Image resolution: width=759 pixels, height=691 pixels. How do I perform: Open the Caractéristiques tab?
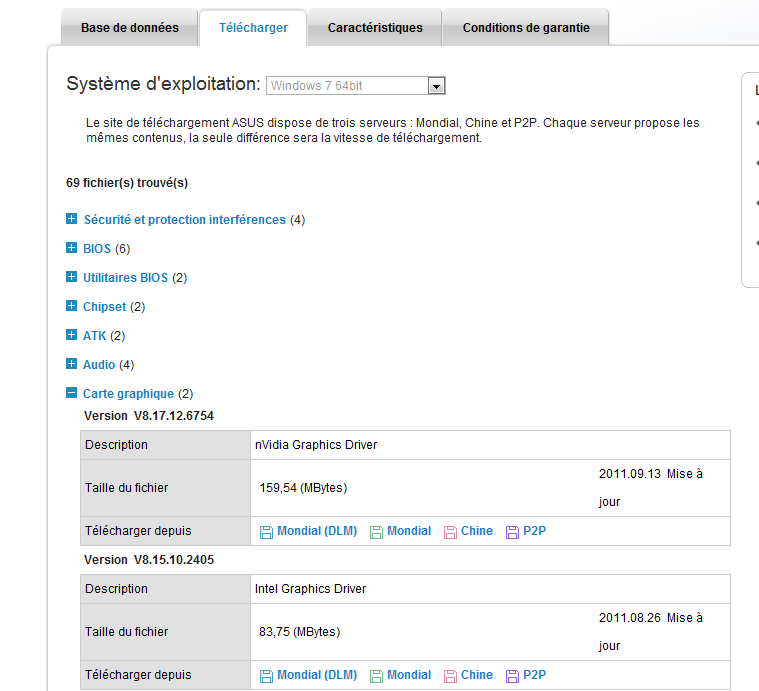pyautogui.click(x=375, y=28)
